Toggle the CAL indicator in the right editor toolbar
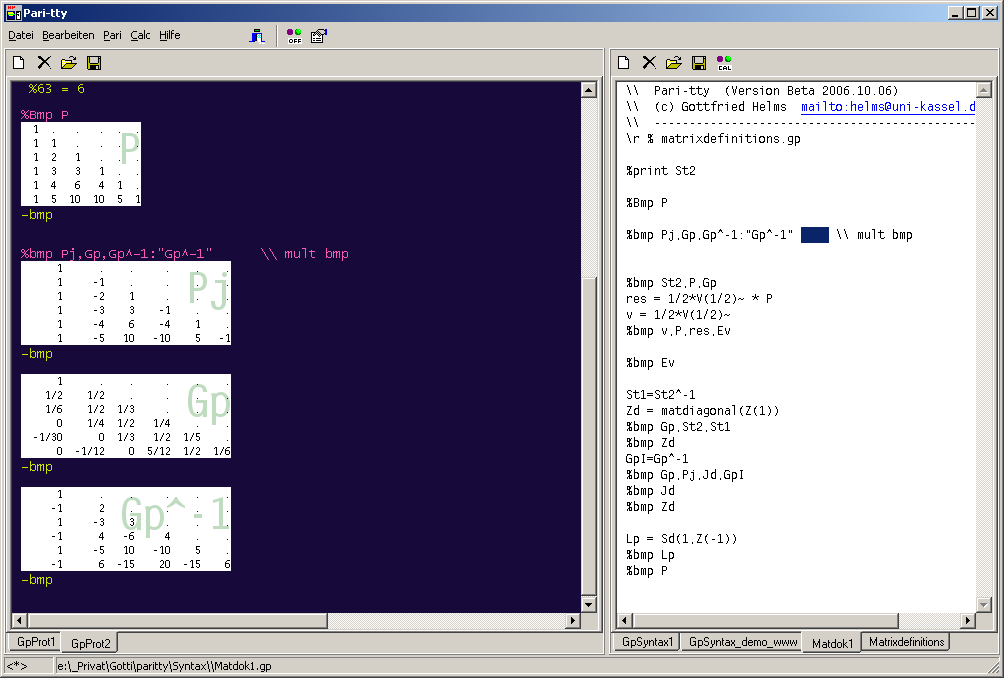Viewport: 1004px width, 678px height. pos(724,63)
